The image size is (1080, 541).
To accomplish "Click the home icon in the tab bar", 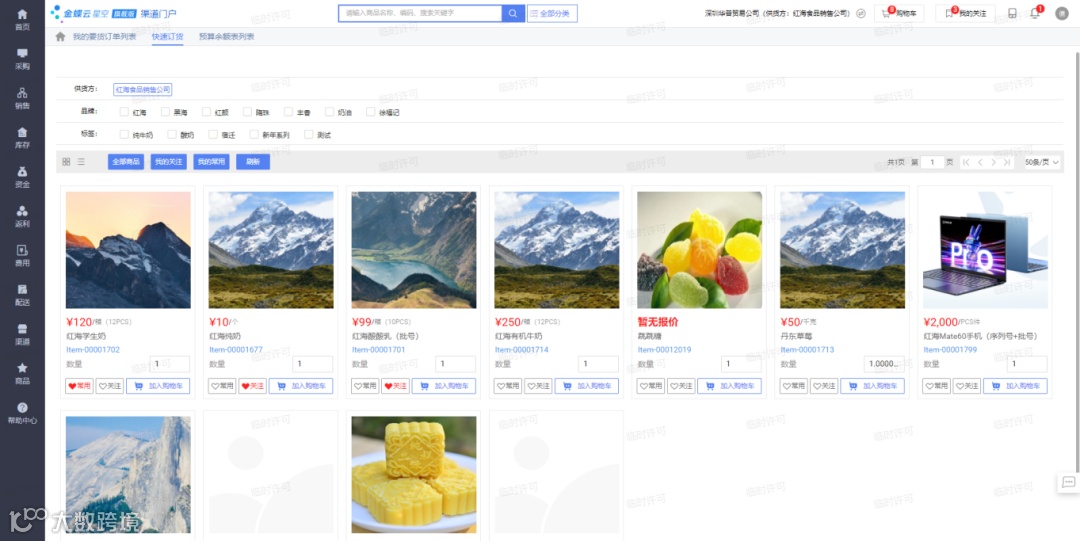I will [61, 37].
